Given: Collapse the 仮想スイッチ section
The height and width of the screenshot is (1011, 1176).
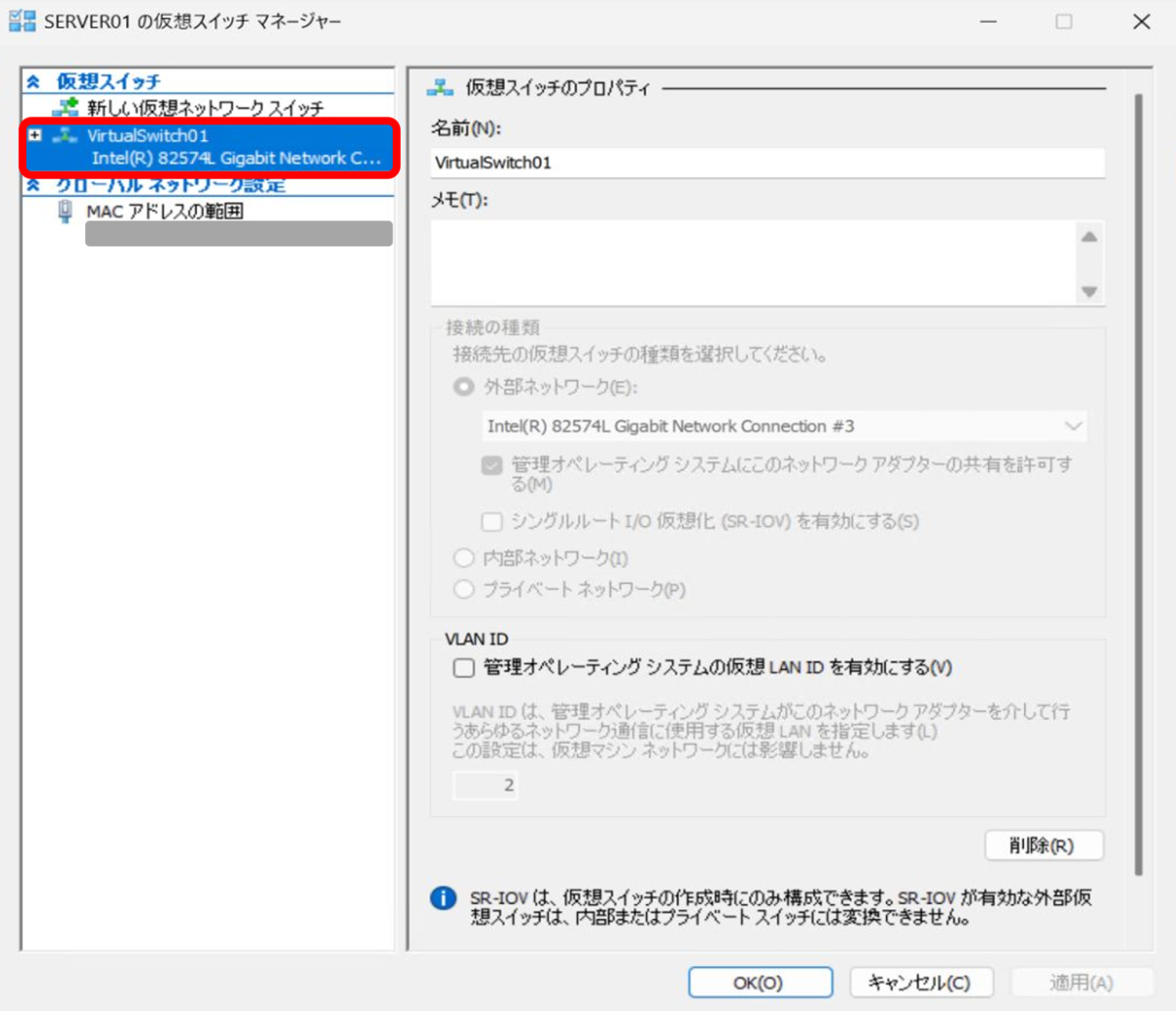Looking at the screenshot, I should (x=33, y=82).
